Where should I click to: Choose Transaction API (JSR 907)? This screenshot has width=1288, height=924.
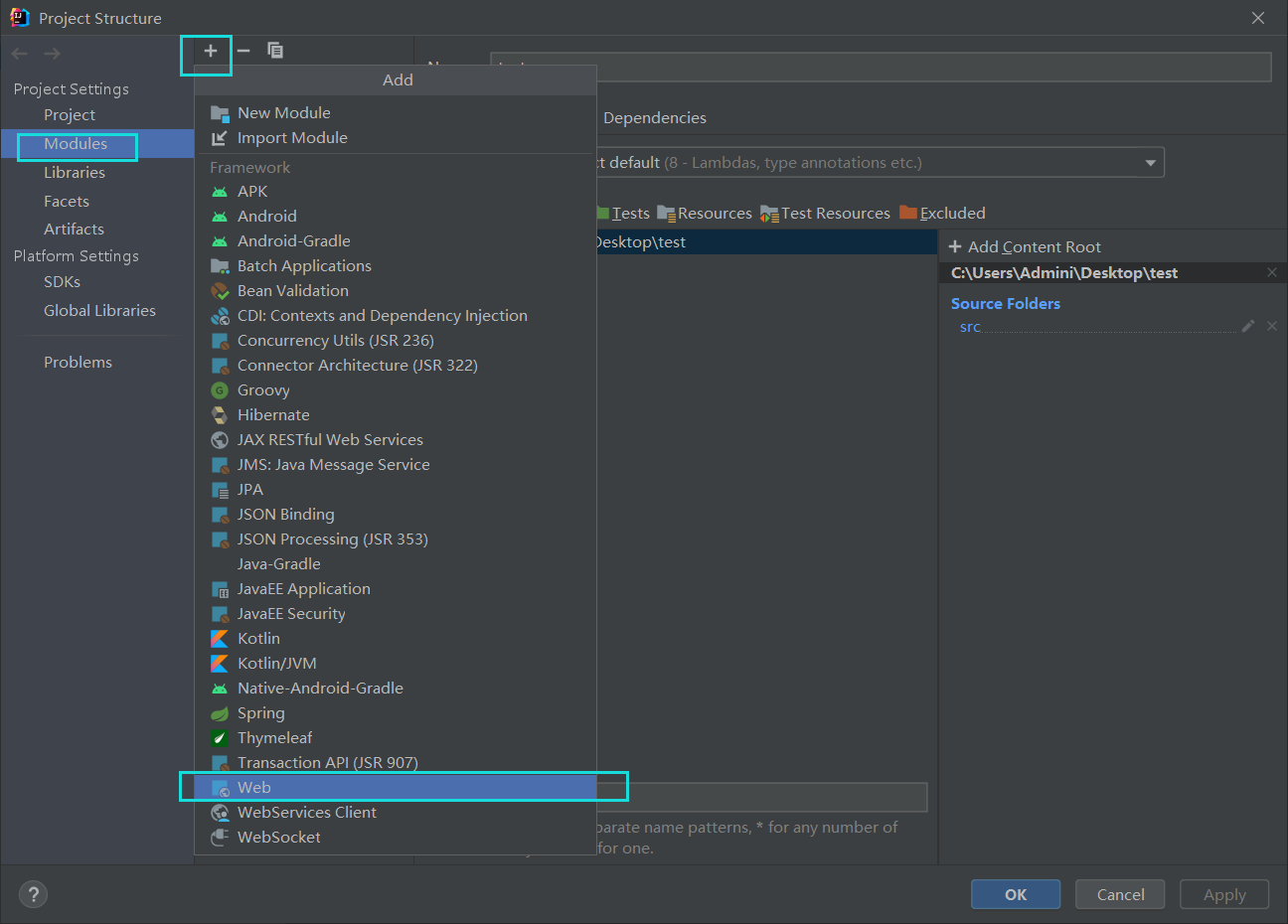[x=396, y=763]
